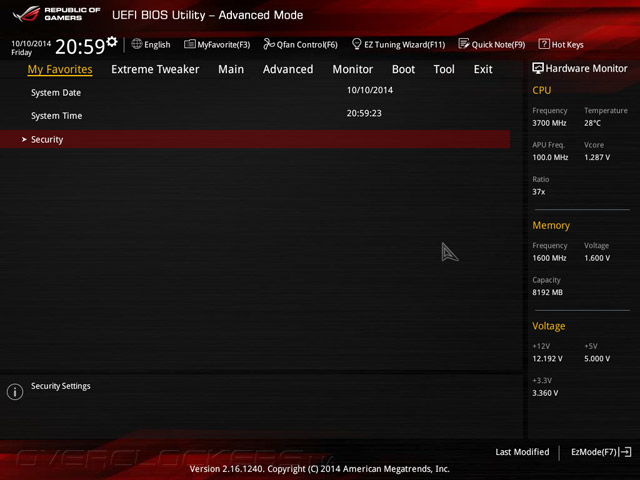This screenshot has height=480, width=640.
Task: Select the System Time row label
Action: (x=56, y=116)
